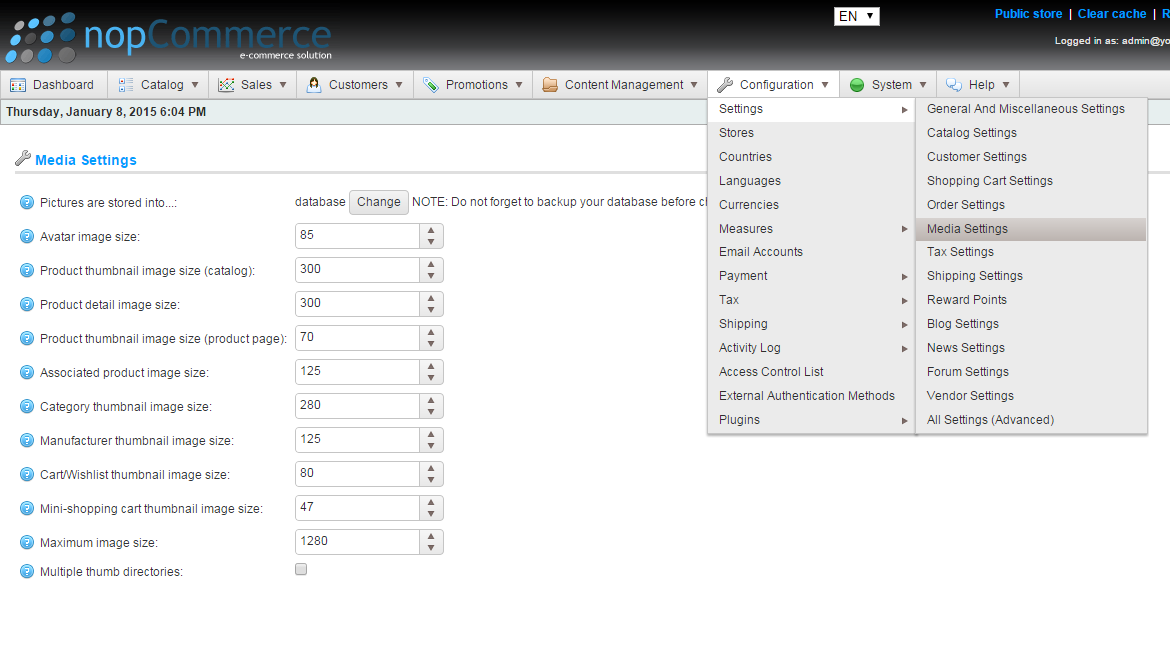The height and width of the screenshot is (658, 1170).
Task: Click help icon for Mini-shopping cart thumbnail size
Action: click(27, 508)
